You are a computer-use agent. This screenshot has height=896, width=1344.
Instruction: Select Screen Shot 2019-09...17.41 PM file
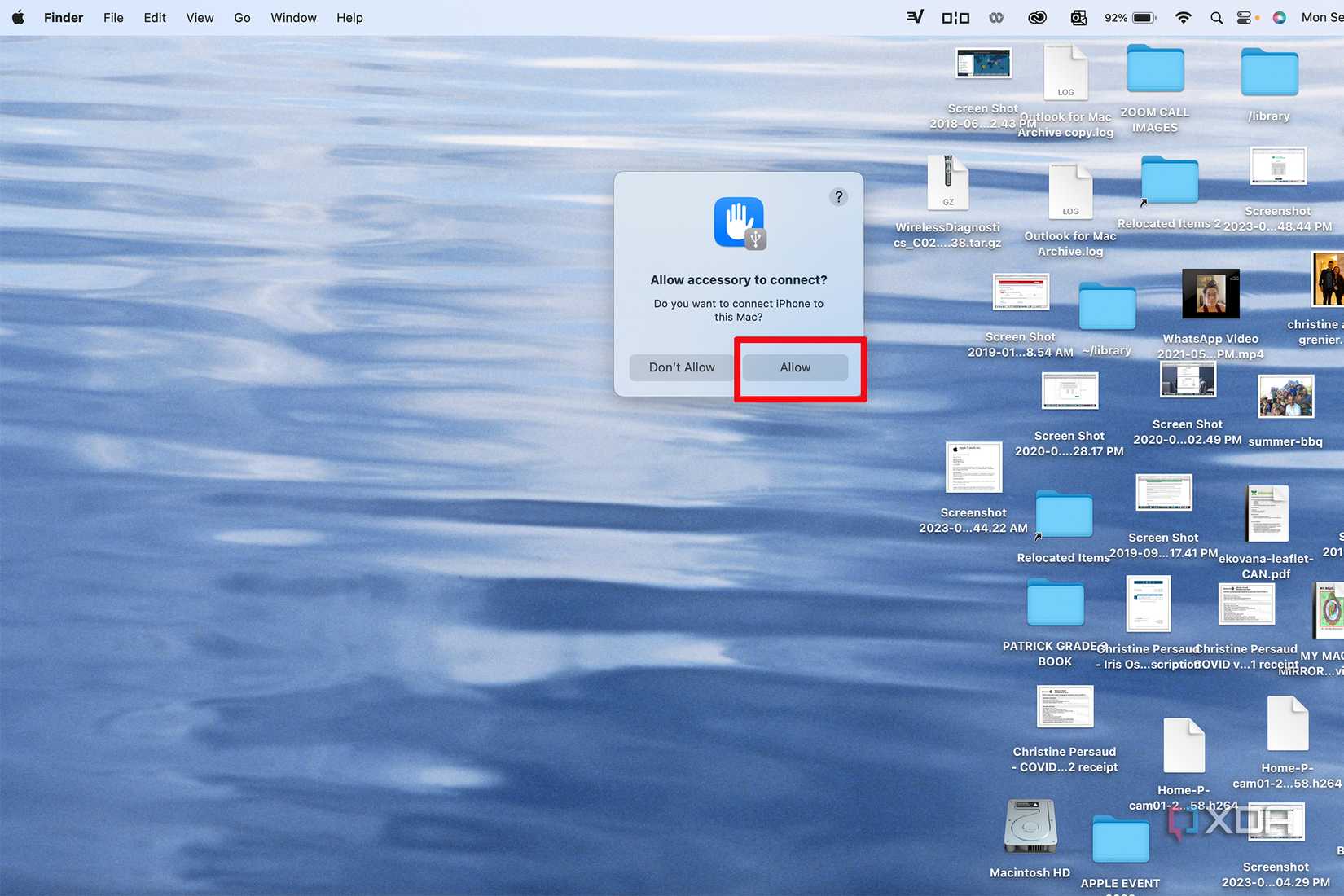point(1163,493)
